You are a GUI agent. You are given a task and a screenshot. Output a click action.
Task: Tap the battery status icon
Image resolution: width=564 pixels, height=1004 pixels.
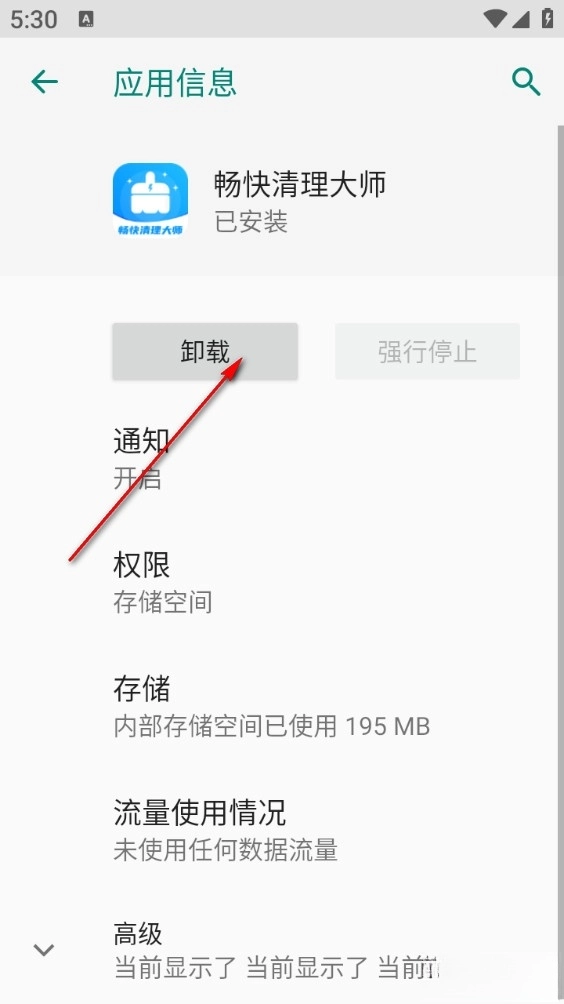pyautogui.click(x=547, y=18)
